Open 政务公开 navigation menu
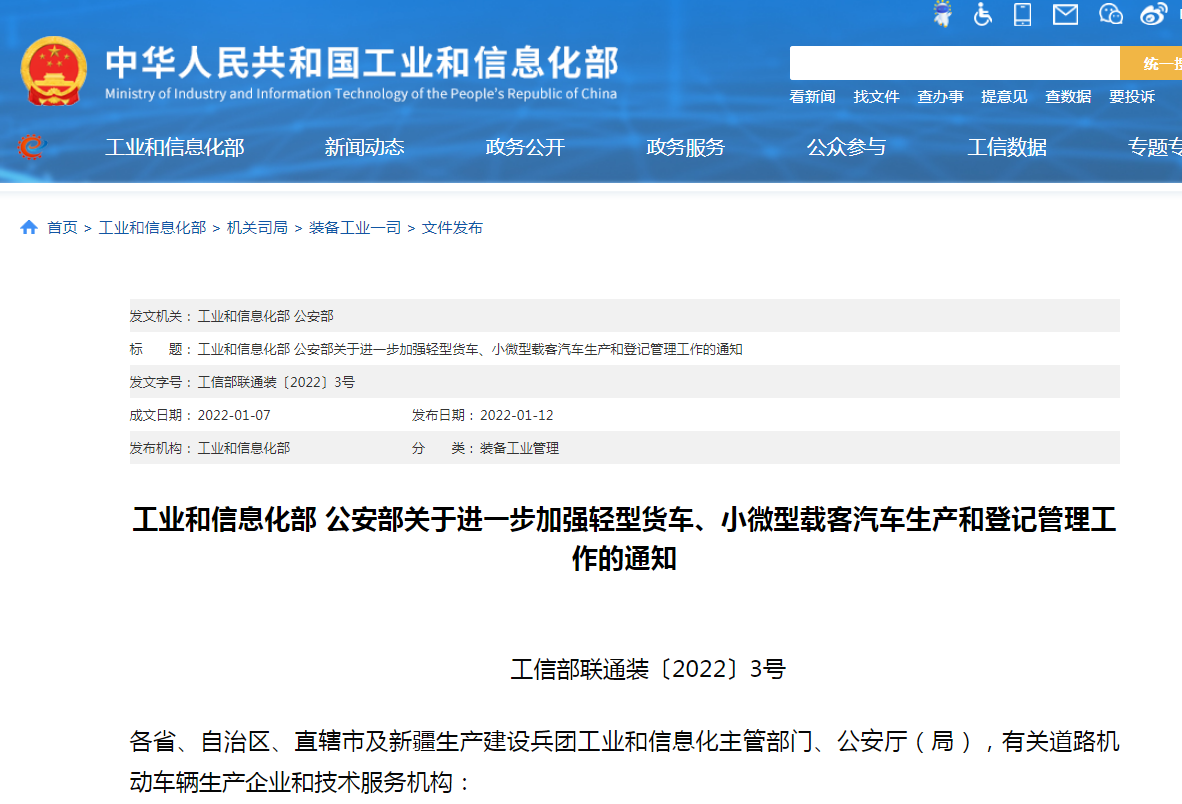The height and width of the screenshot is (804, 1182). 525,147
